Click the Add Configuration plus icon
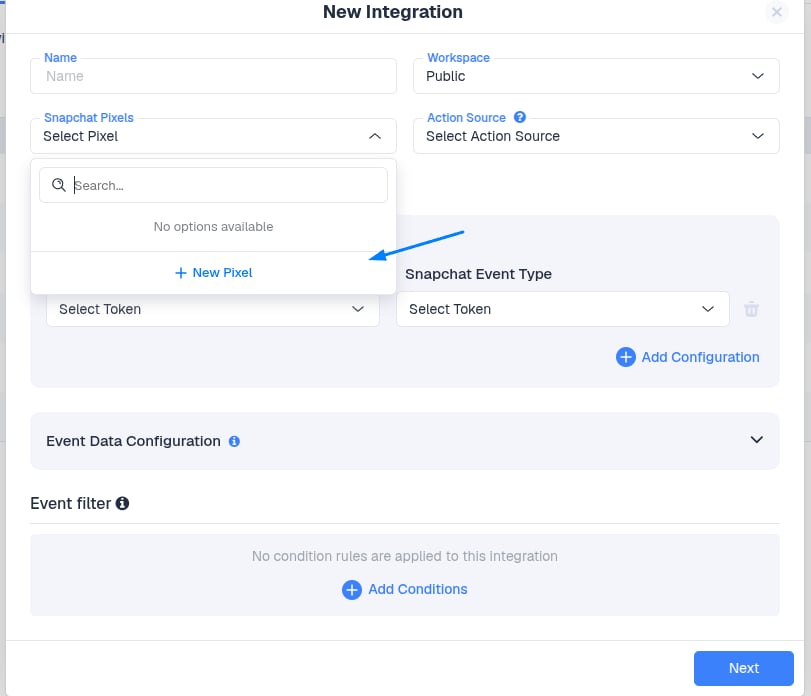Image resolution: width=811 pixels, height=696 pixels. (625, 357)
